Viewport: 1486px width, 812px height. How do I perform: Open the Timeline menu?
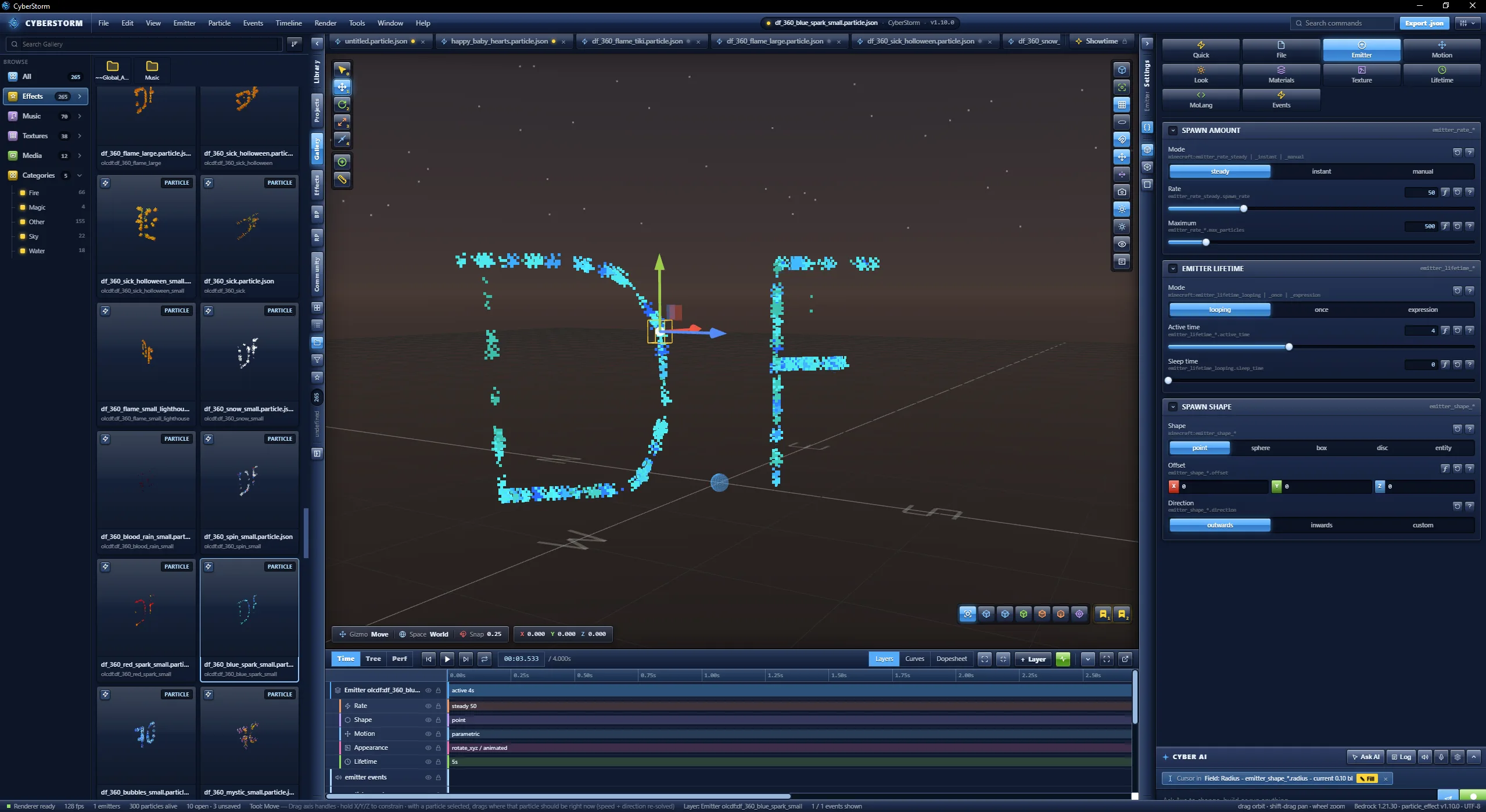[289, 23]
